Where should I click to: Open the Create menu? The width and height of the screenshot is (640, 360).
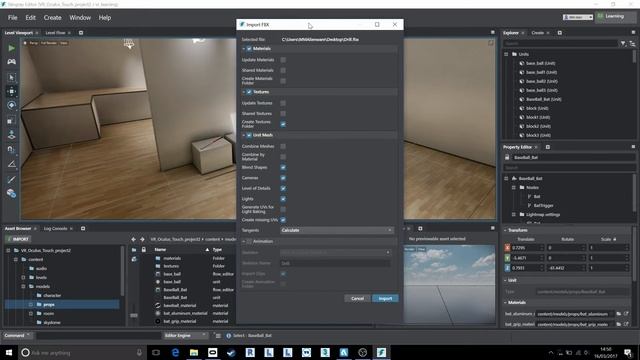coord(53,18)
